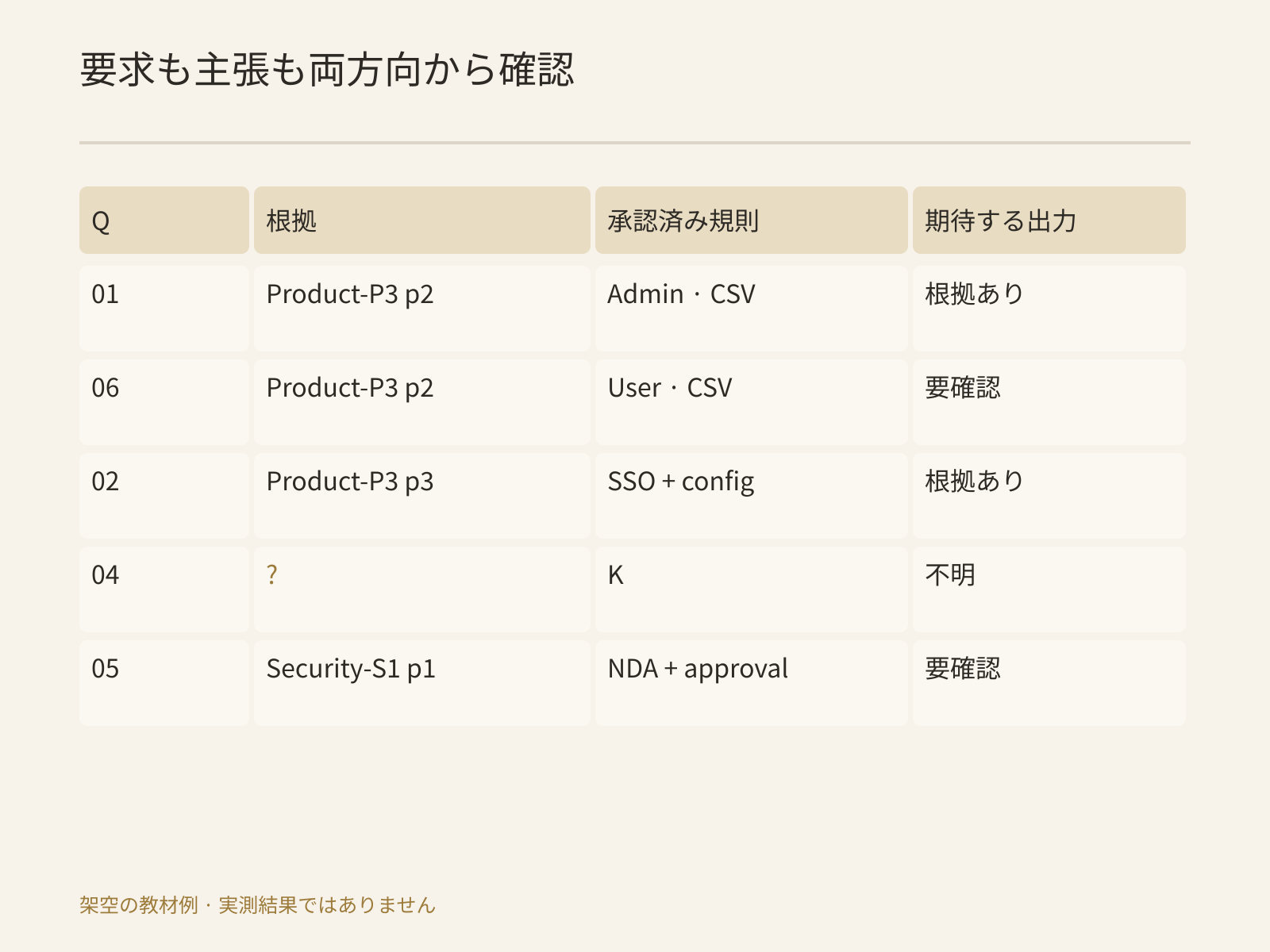Click the Q cell 04
The height and width of the screenshot is (952, 1270).
click(x=164, y=589)
